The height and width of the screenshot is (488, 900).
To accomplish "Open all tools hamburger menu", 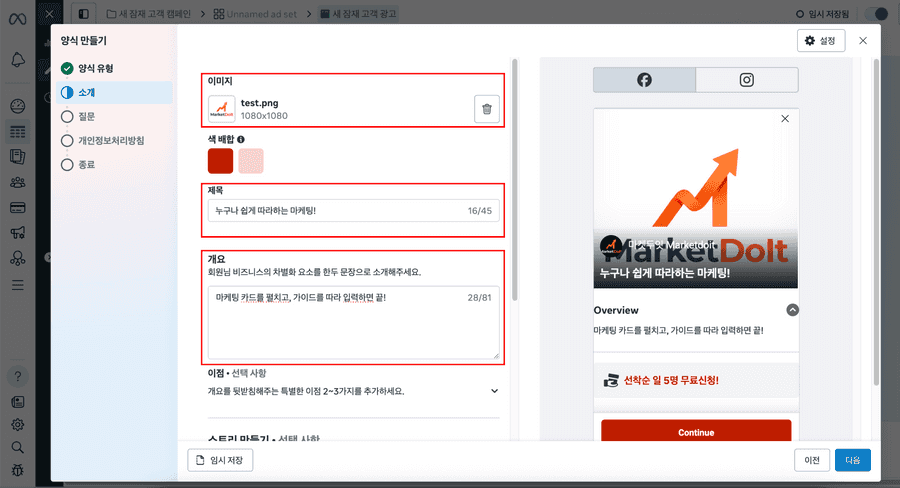I will point(18,285).
